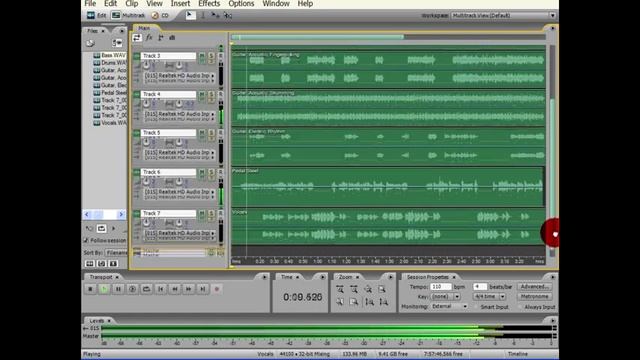The image size is (640, 360).
Task: Stop playback in Transport panel
Action: click(x=90, y=289)
